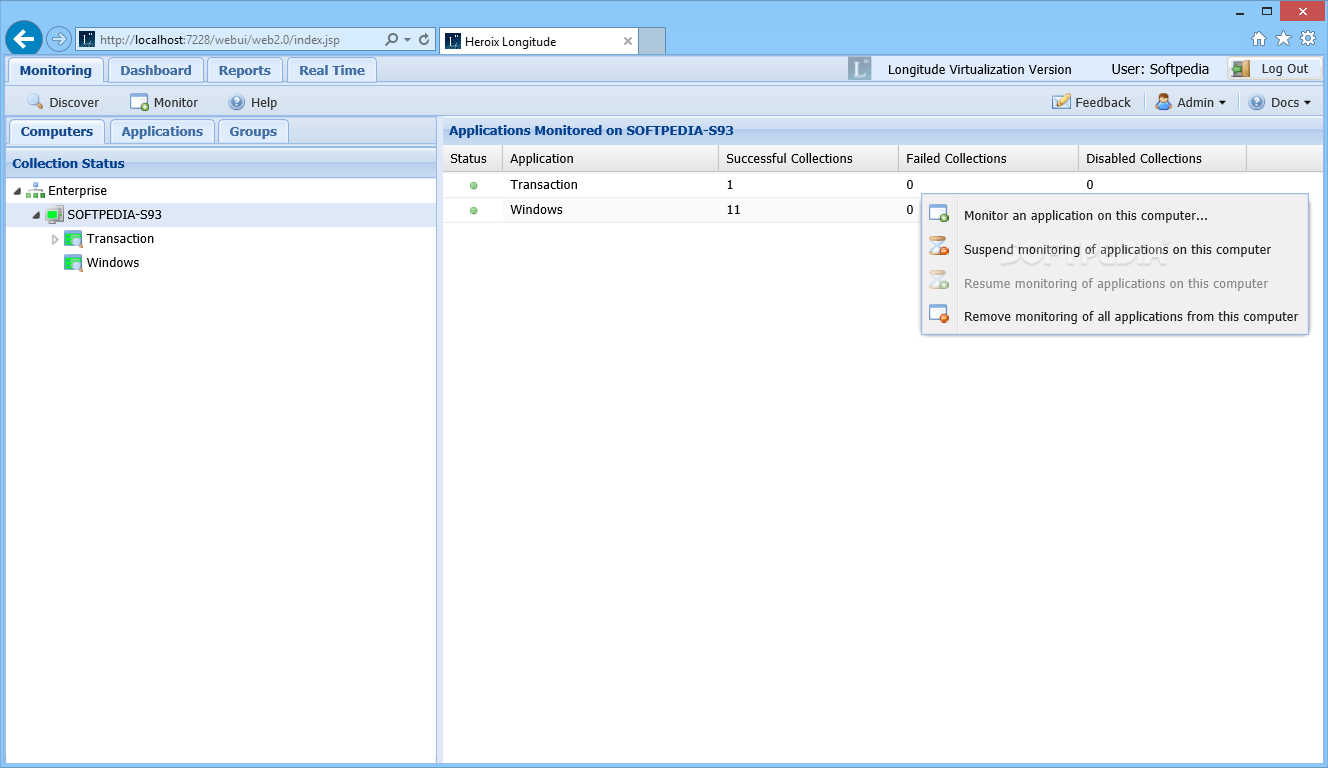Choose Remove monitoring of all applications

pos(1115,317)
